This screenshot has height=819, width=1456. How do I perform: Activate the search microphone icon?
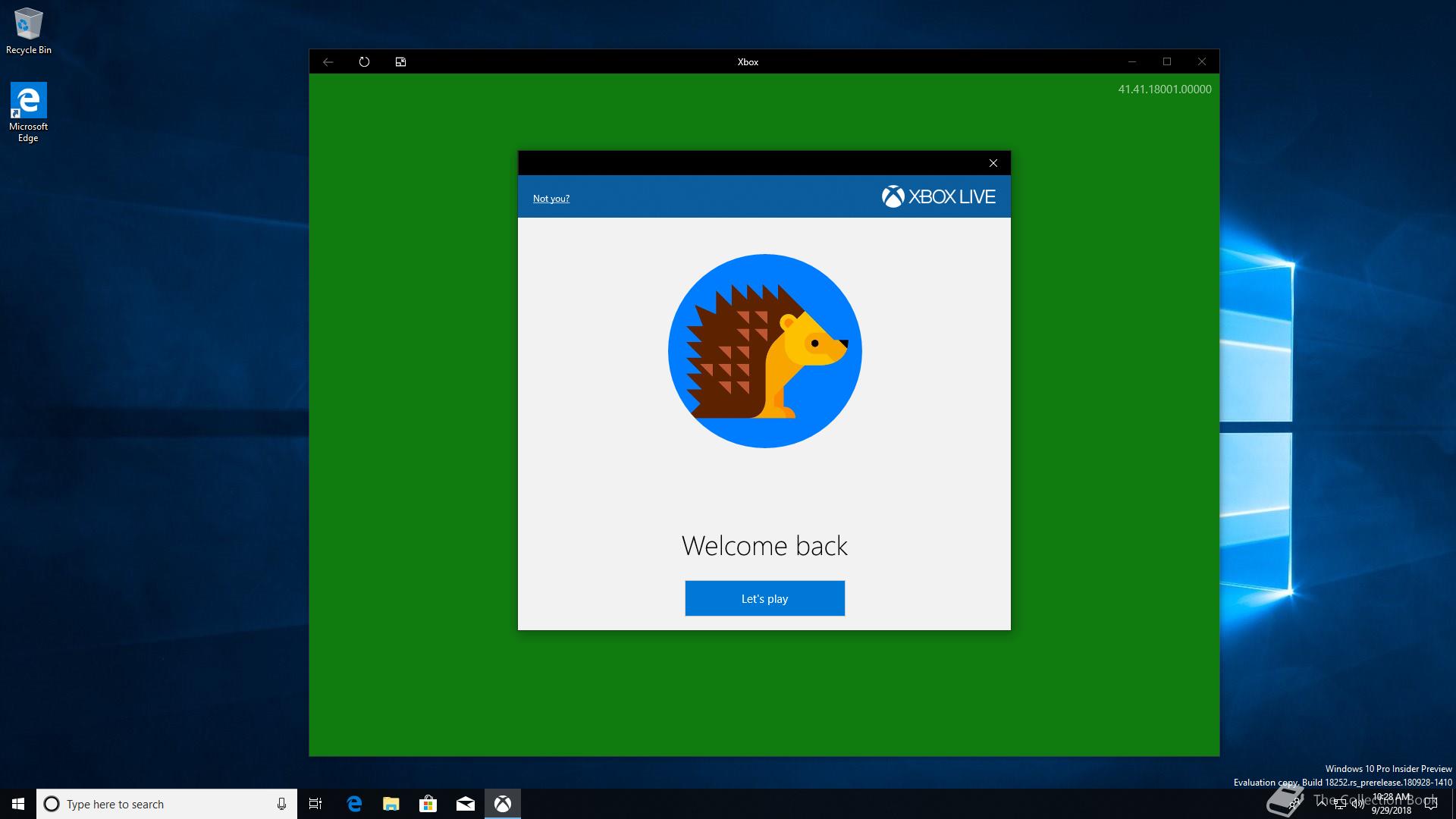click(x=281, y=804)
